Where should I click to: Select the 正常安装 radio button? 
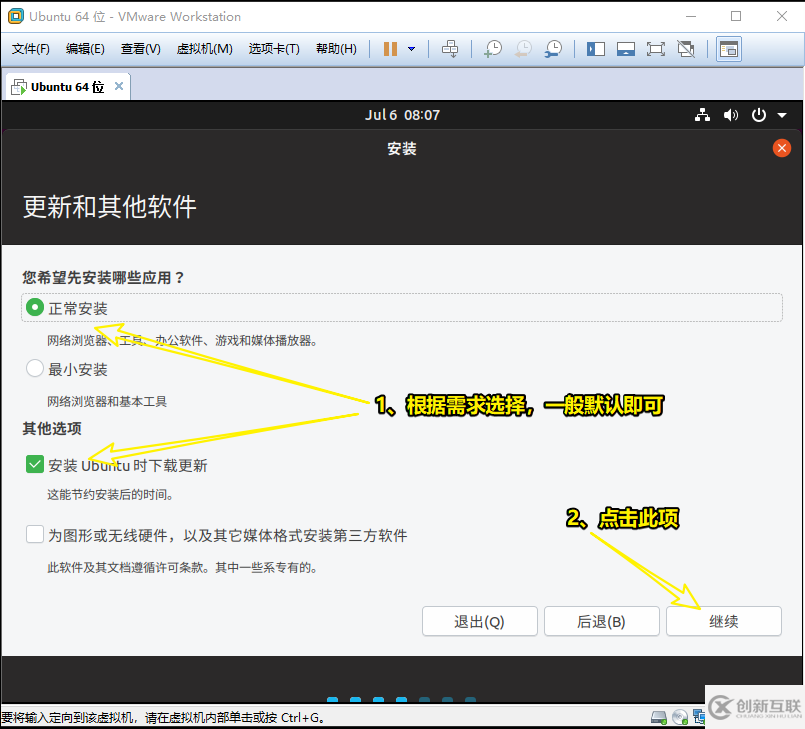pyautogui.click(x=34, y=308)
